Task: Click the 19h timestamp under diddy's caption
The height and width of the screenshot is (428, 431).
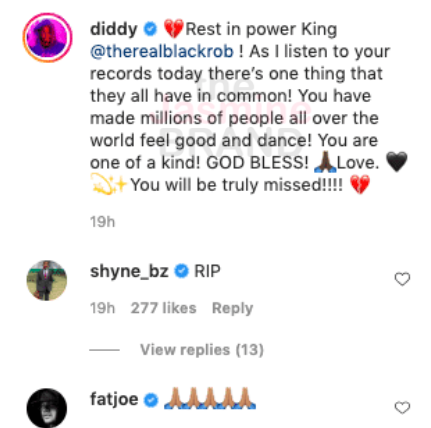Action: 102,222
